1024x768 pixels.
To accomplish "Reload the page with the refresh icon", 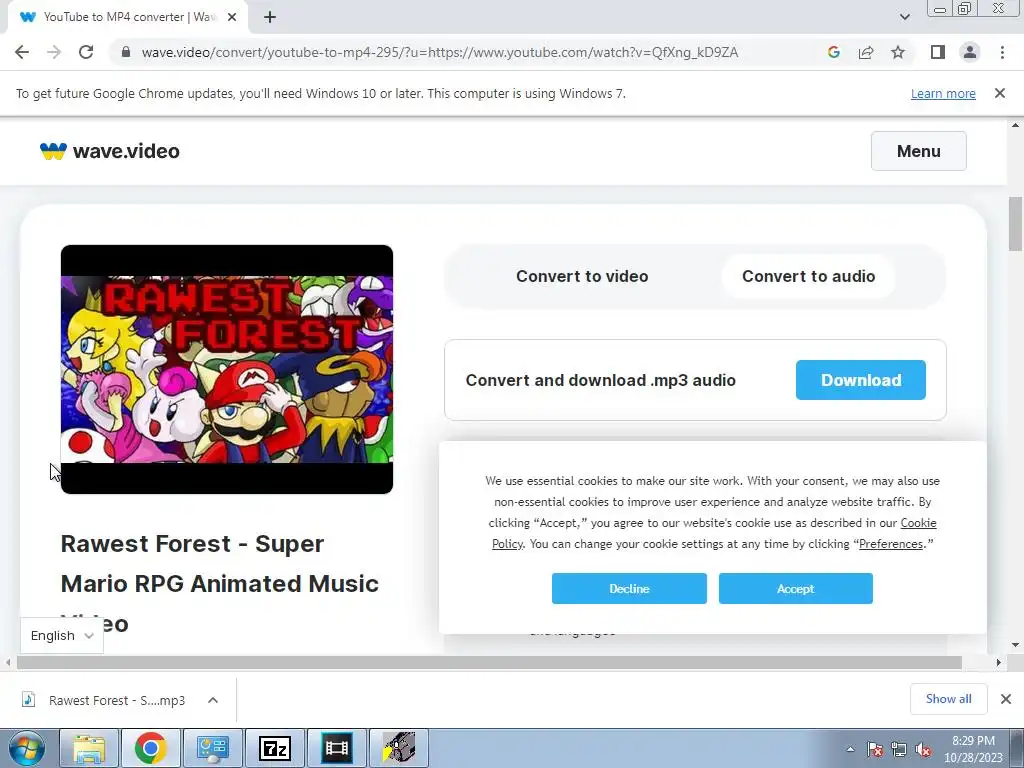I will [86, 52].
